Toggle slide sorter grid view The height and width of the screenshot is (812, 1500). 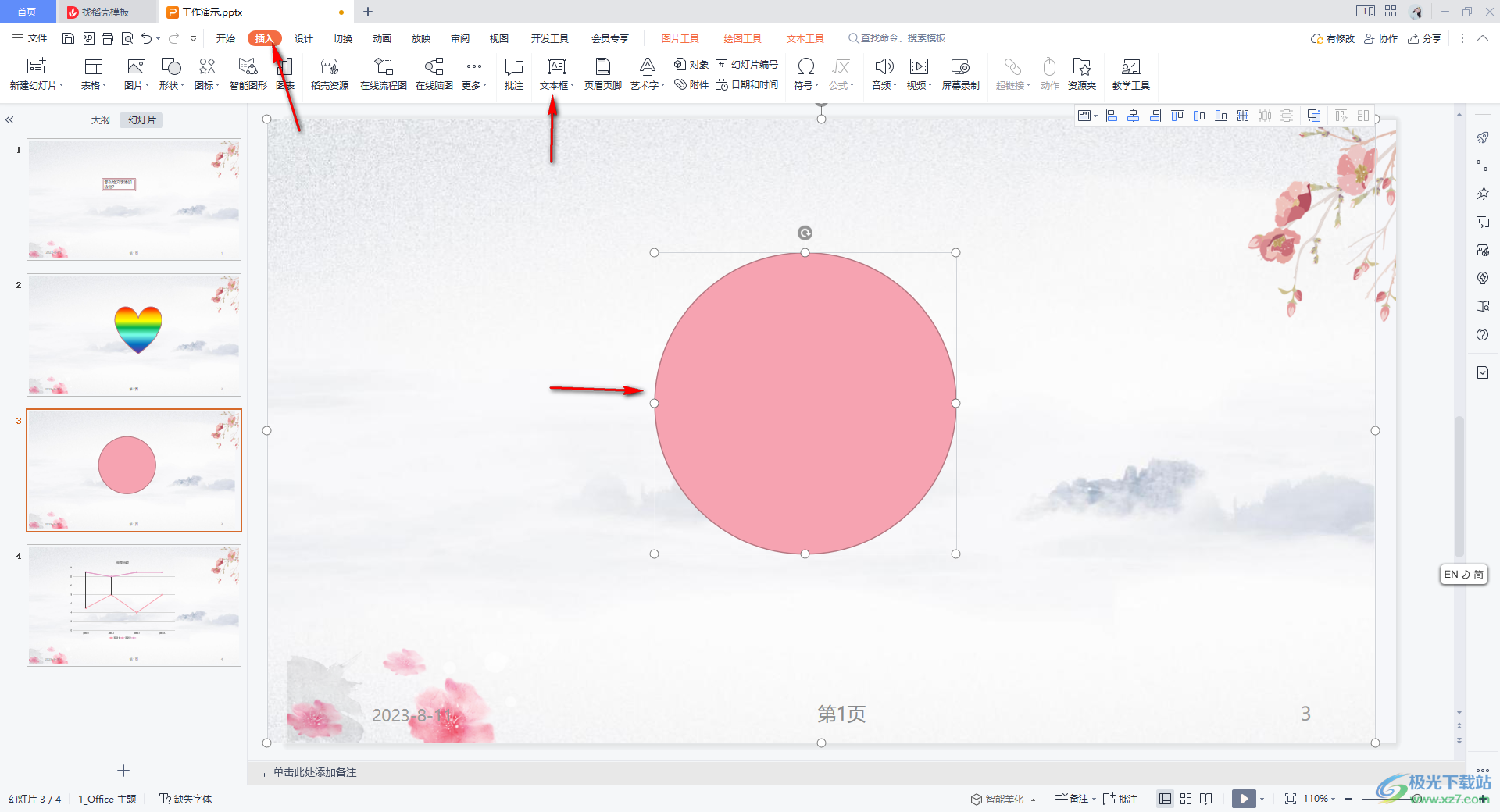pos(1186,799)
